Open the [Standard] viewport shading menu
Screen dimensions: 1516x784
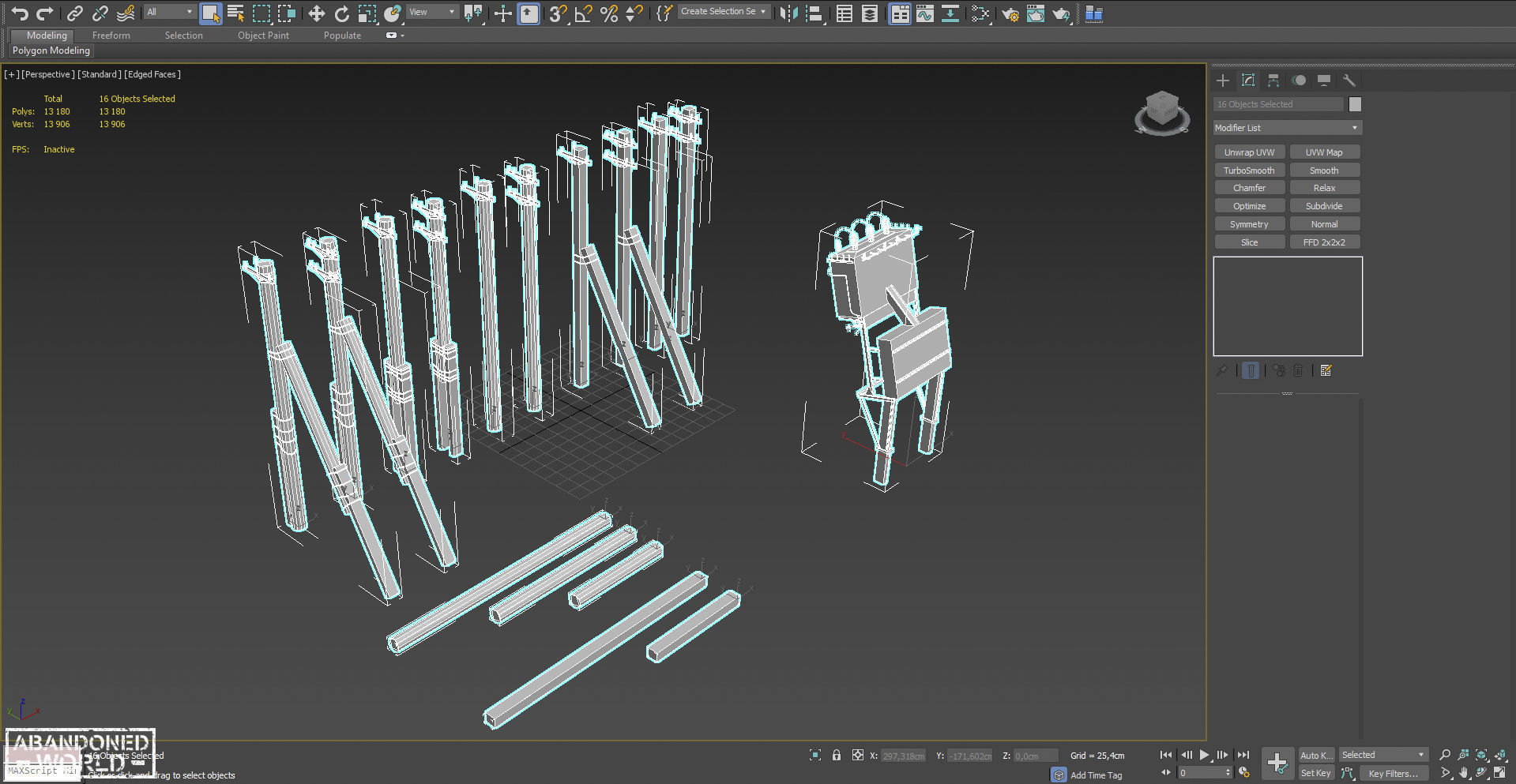coord(100,74)
